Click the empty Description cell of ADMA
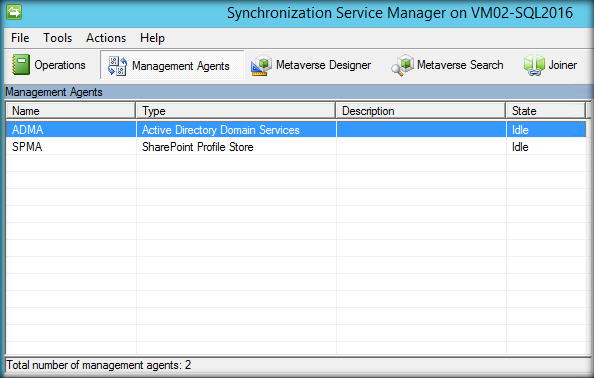This screenshot has height=378, width=594. pyautogui.click(x=421, y=130)
